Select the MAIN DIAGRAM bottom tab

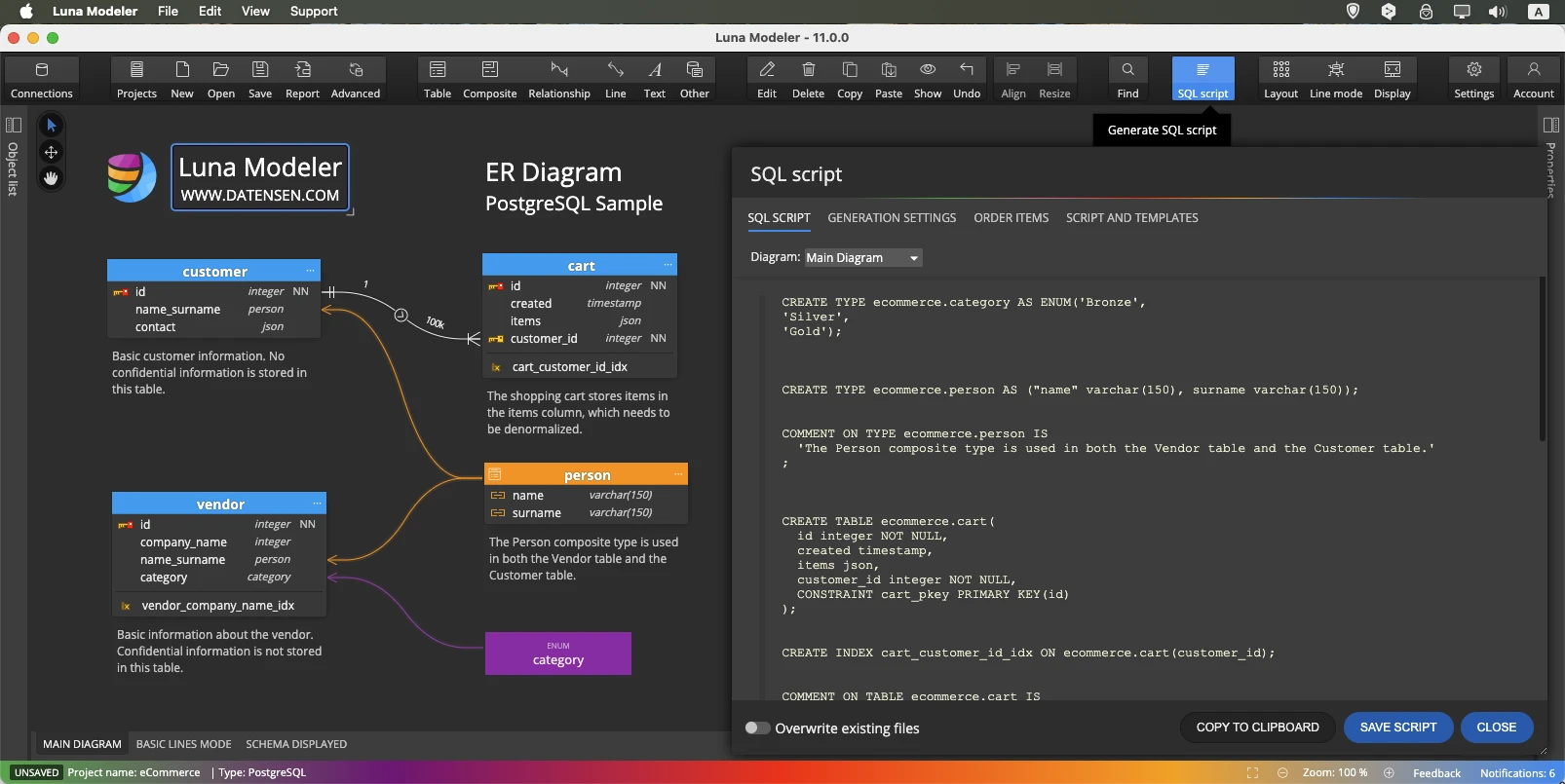82,744
